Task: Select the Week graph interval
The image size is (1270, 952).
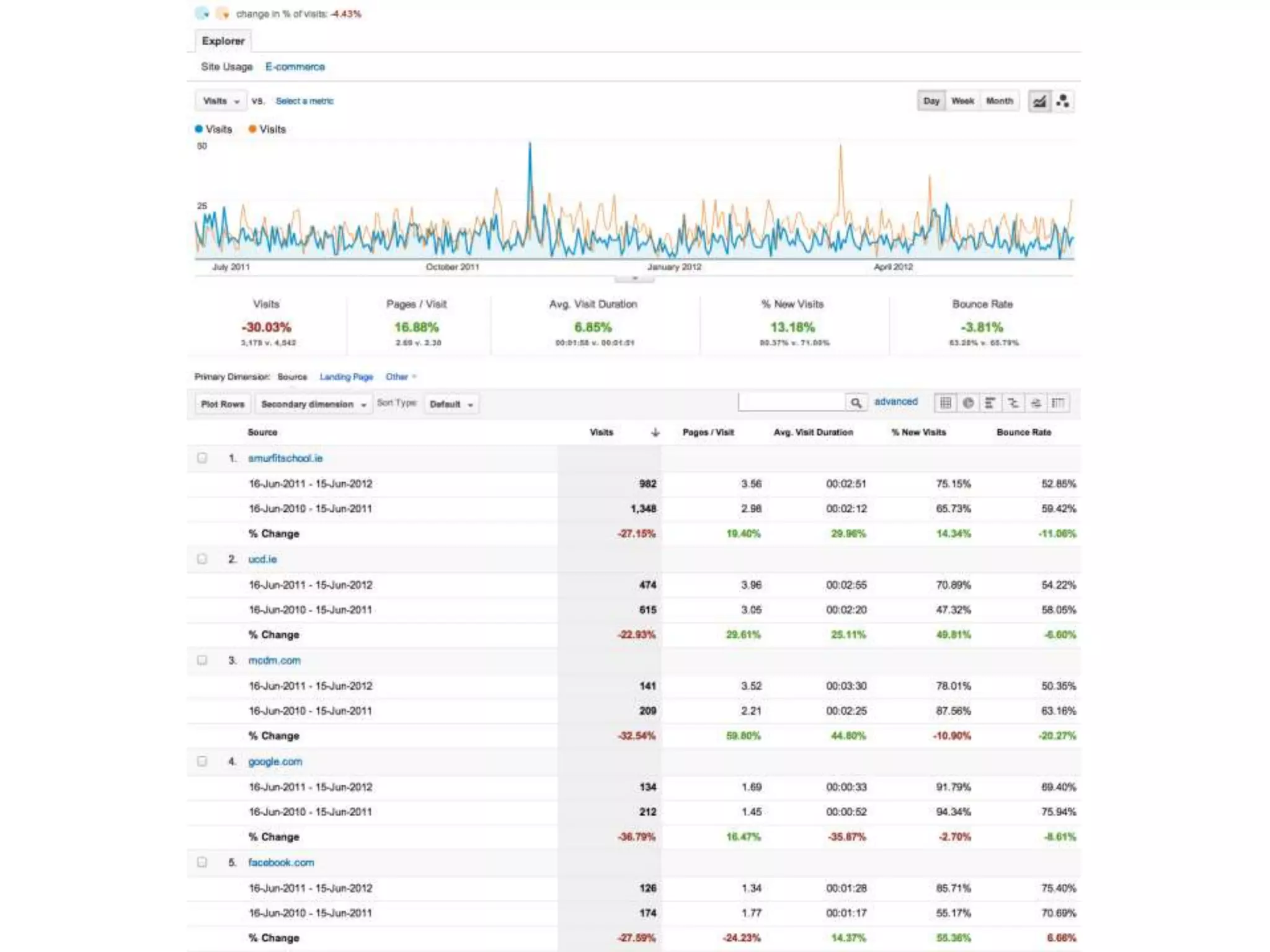Action: pos(962,101)
